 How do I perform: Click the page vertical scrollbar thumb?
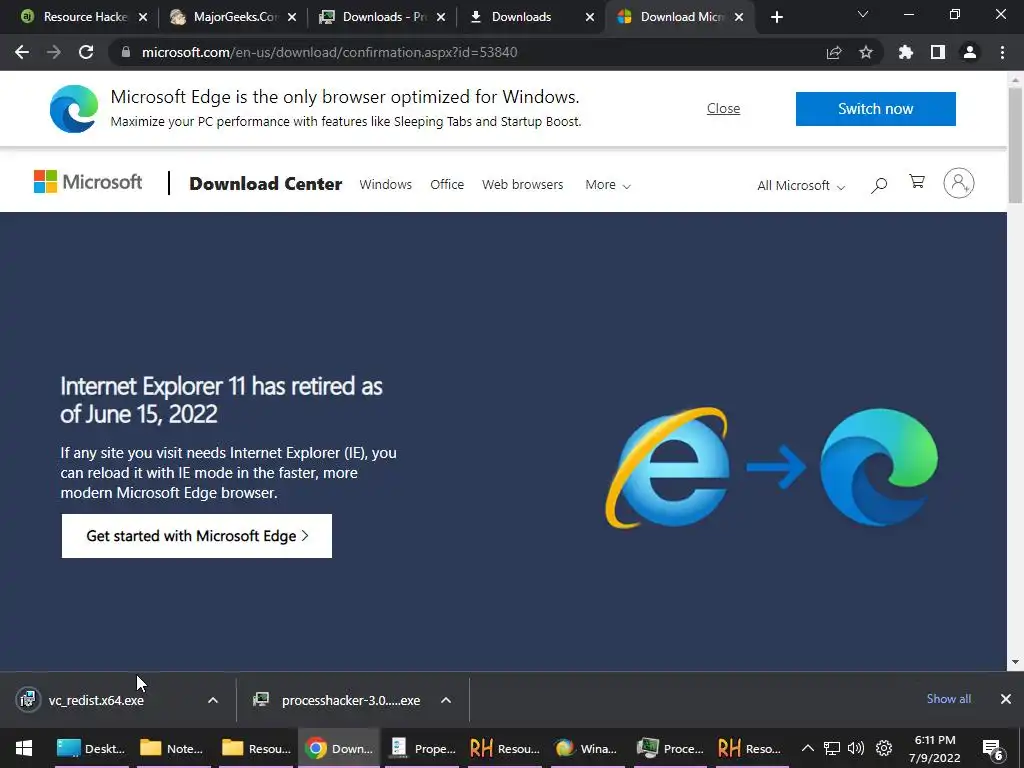click(1016, 145)
